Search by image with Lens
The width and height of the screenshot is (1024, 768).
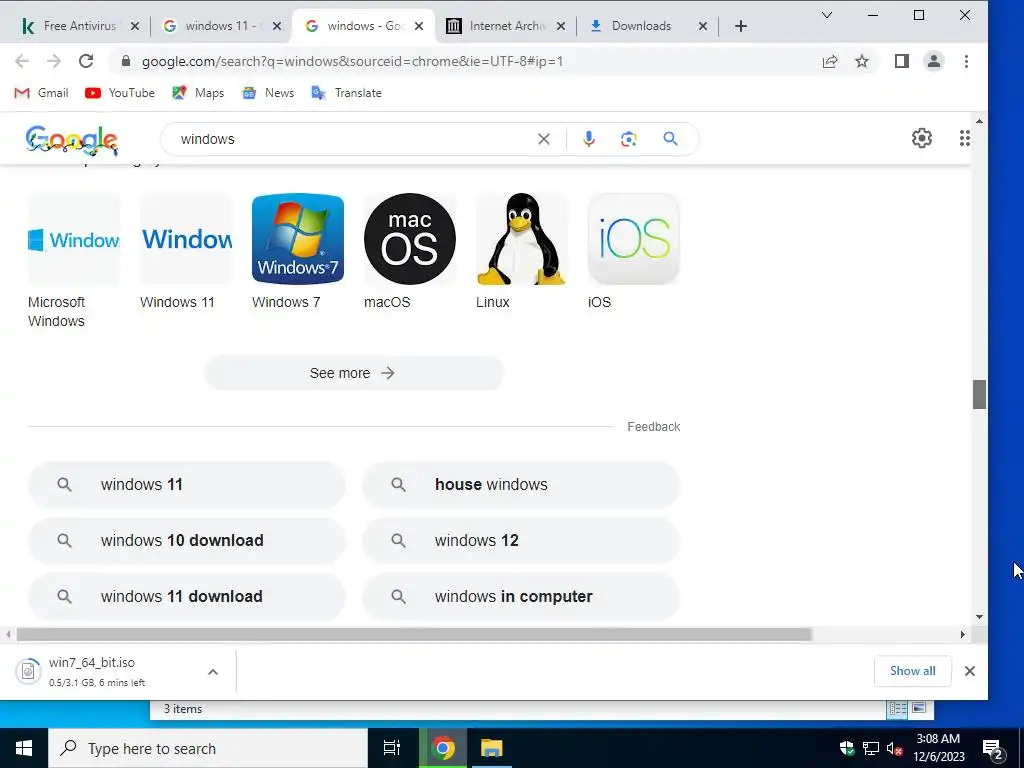coord(628,139)
